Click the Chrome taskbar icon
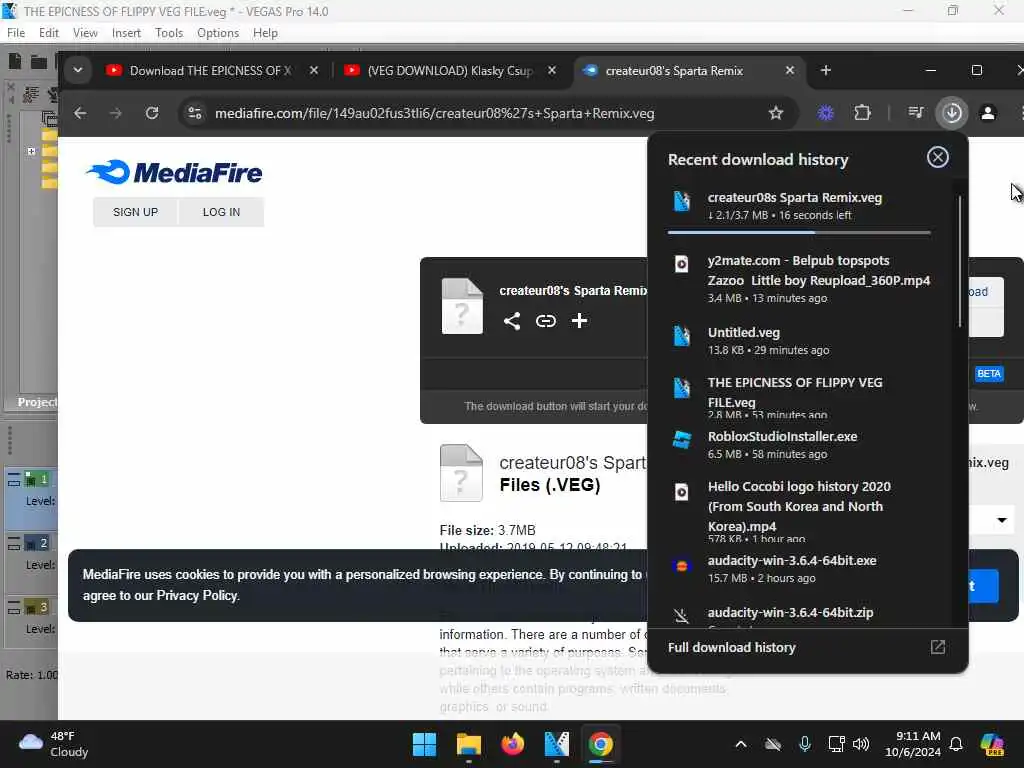 click(600, 744)
